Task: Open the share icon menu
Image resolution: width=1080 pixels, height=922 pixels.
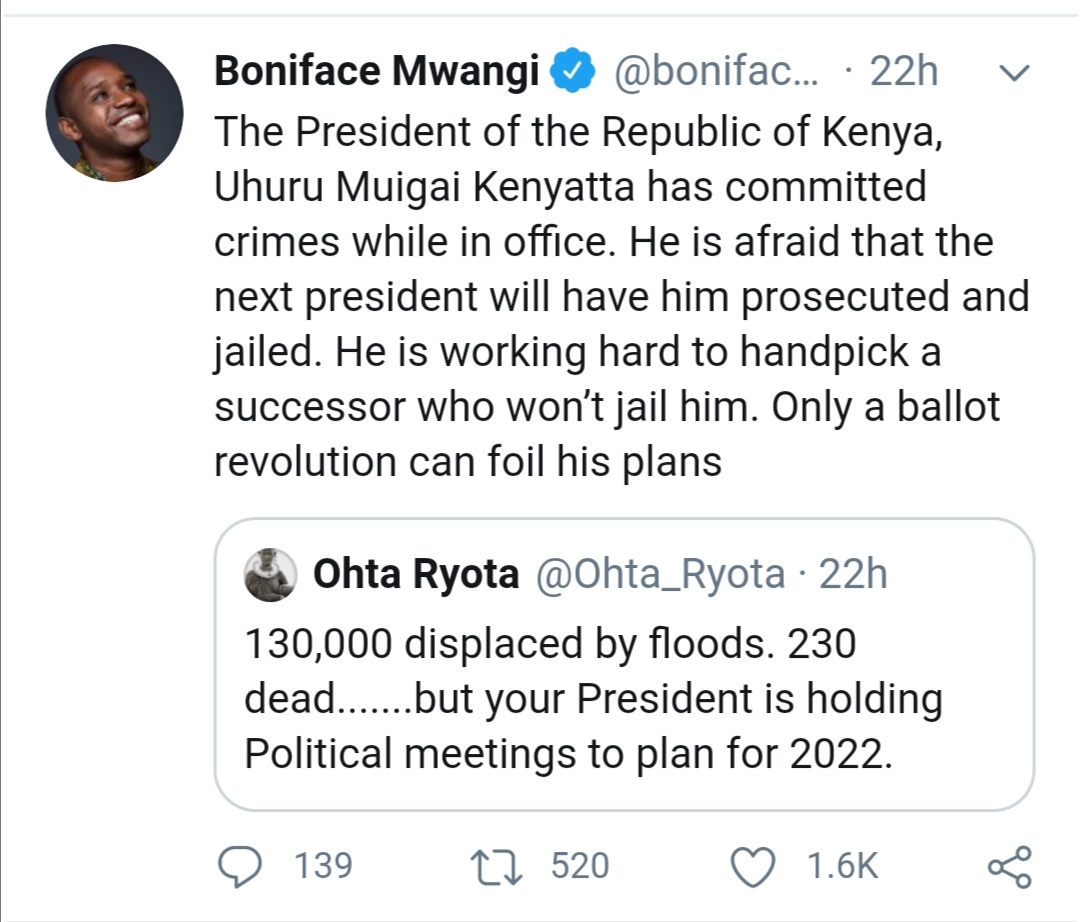Action: (x=1008, y=866)
